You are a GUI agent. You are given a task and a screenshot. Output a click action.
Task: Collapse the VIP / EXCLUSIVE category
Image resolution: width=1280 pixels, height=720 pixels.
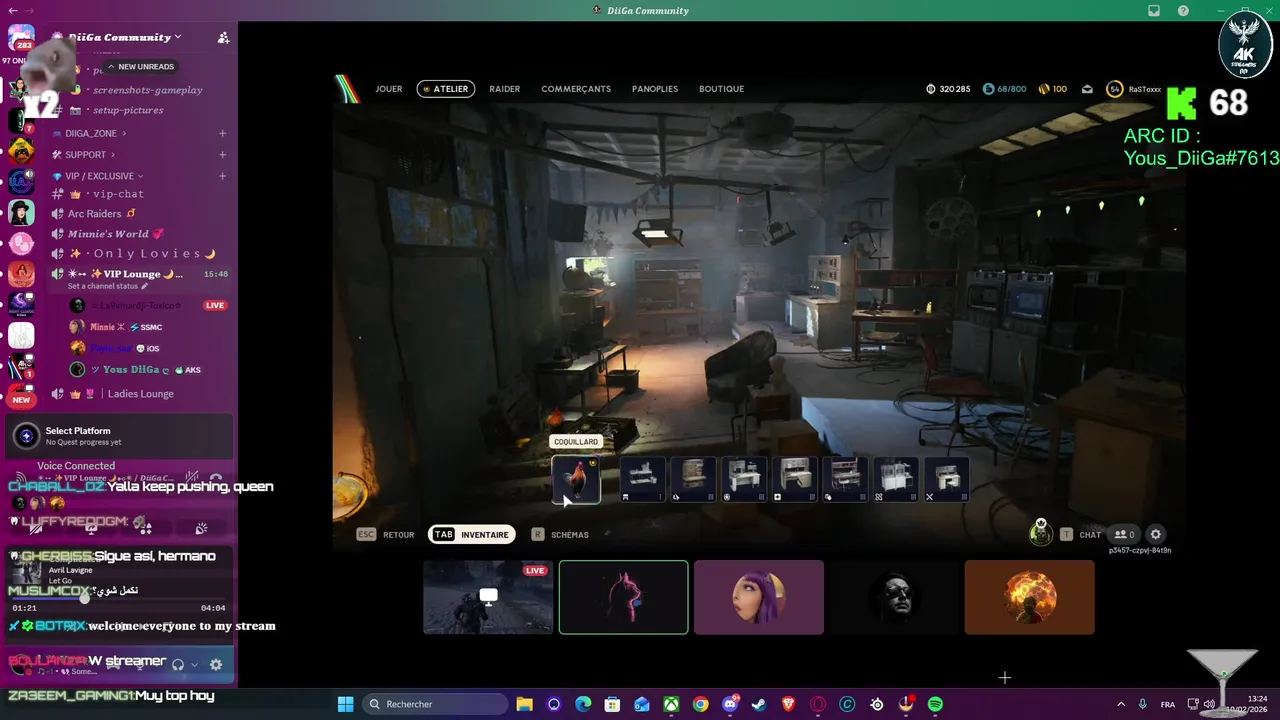coord(100,176)
